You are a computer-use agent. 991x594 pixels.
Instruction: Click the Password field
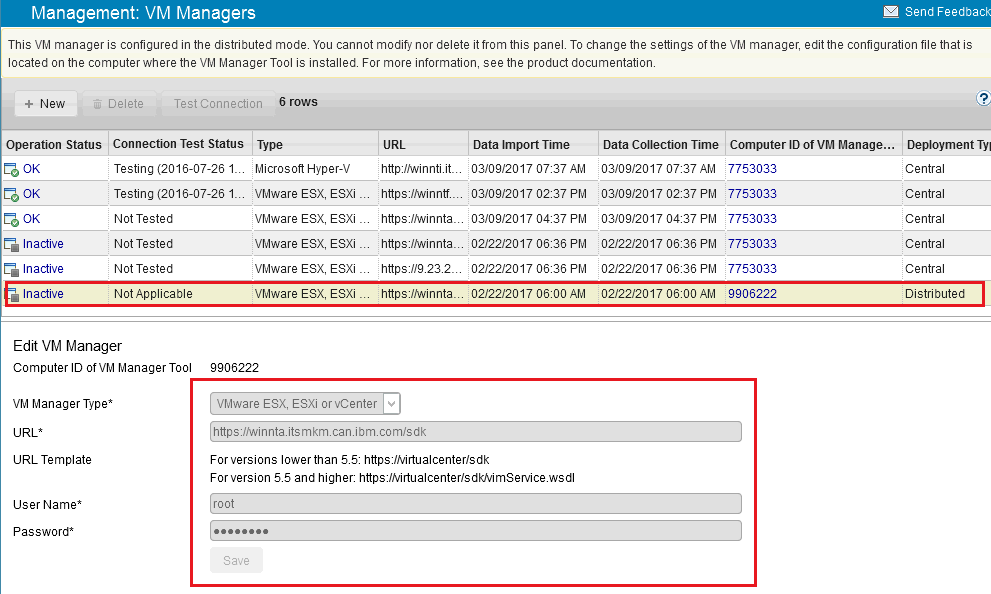coord(475,531)
